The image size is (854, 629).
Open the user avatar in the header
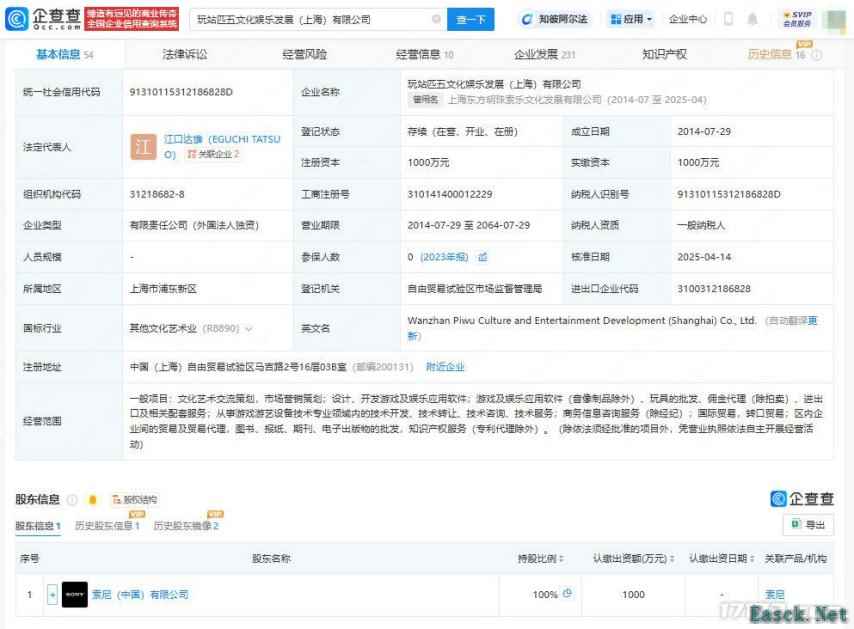tap(833, 20)
